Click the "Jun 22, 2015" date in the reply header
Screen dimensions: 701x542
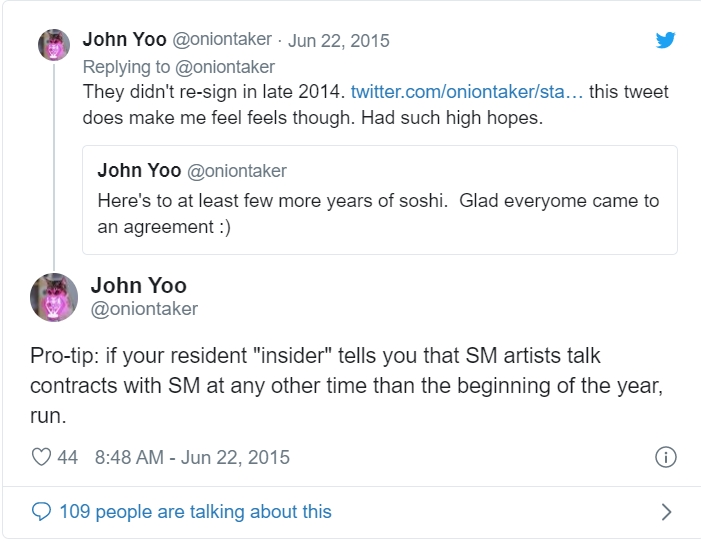(x=339, y=41)
